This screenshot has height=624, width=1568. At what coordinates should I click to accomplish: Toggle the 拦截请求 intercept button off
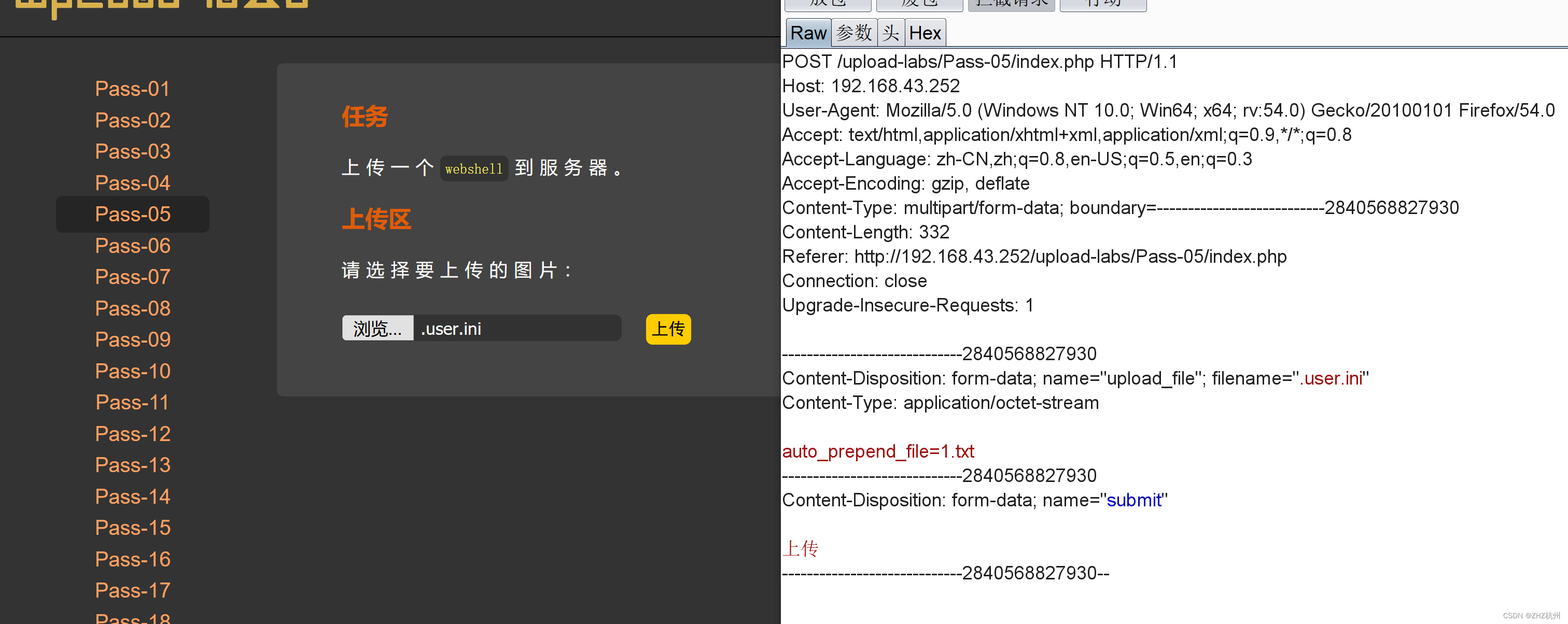pos(1011,3)
